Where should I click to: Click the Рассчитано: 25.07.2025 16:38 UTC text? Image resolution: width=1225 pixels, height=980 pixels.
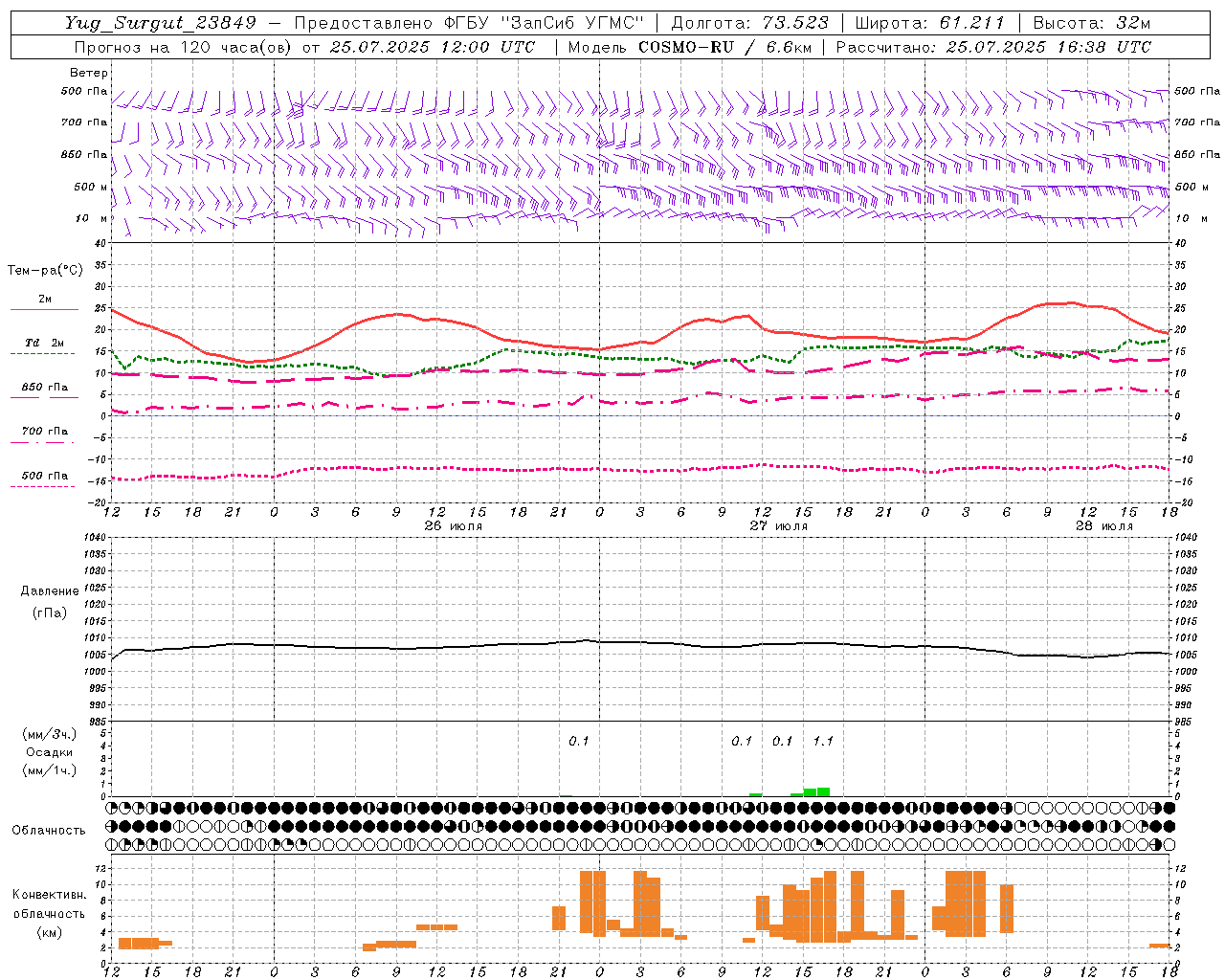[x=993, y=47]
